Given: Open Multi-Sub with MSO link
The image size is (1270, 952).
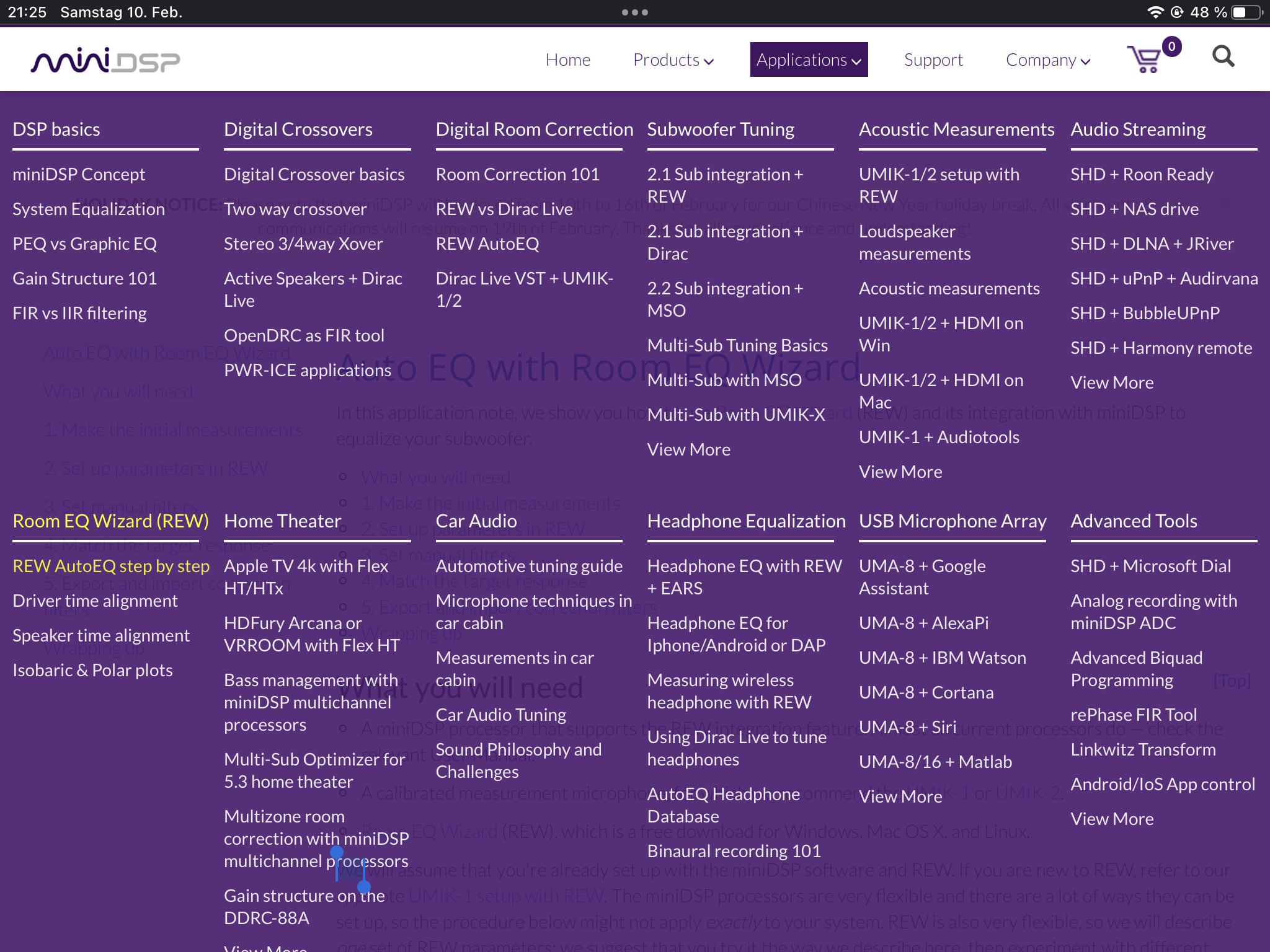Looking at the screenshot, I should 724,380.
